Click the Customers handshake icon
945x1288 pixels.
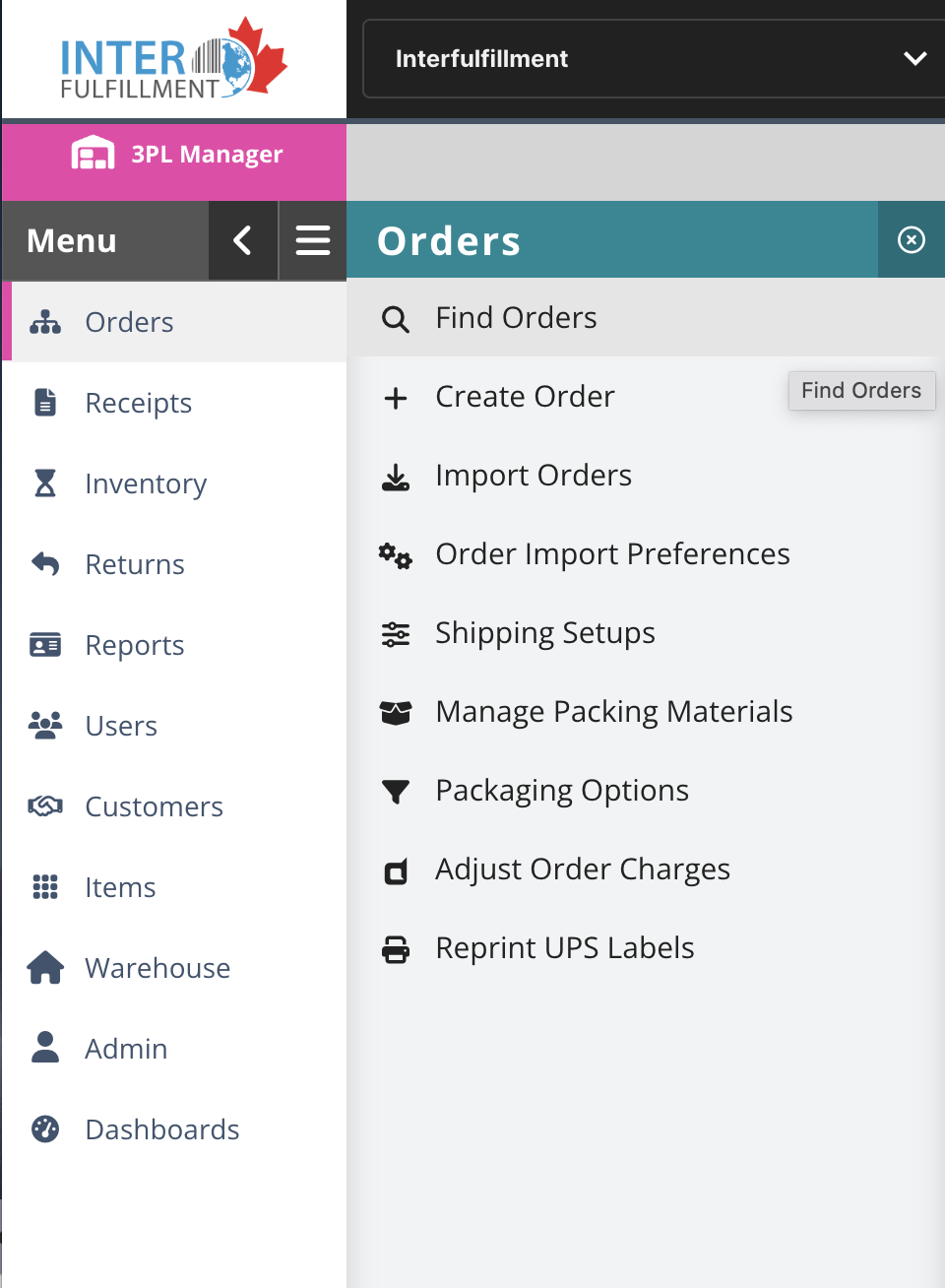click(x=45, y=806)
